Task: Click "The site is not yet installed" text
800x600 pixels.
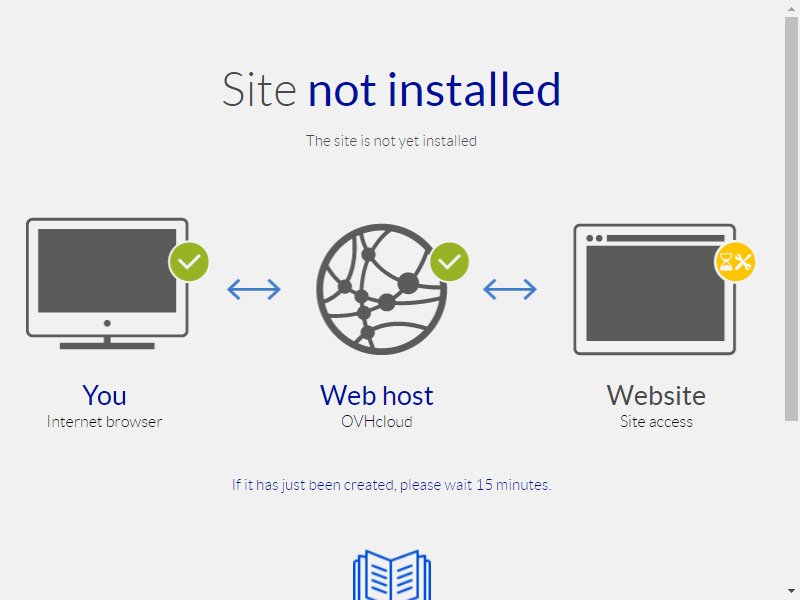Action: (391, 141)
